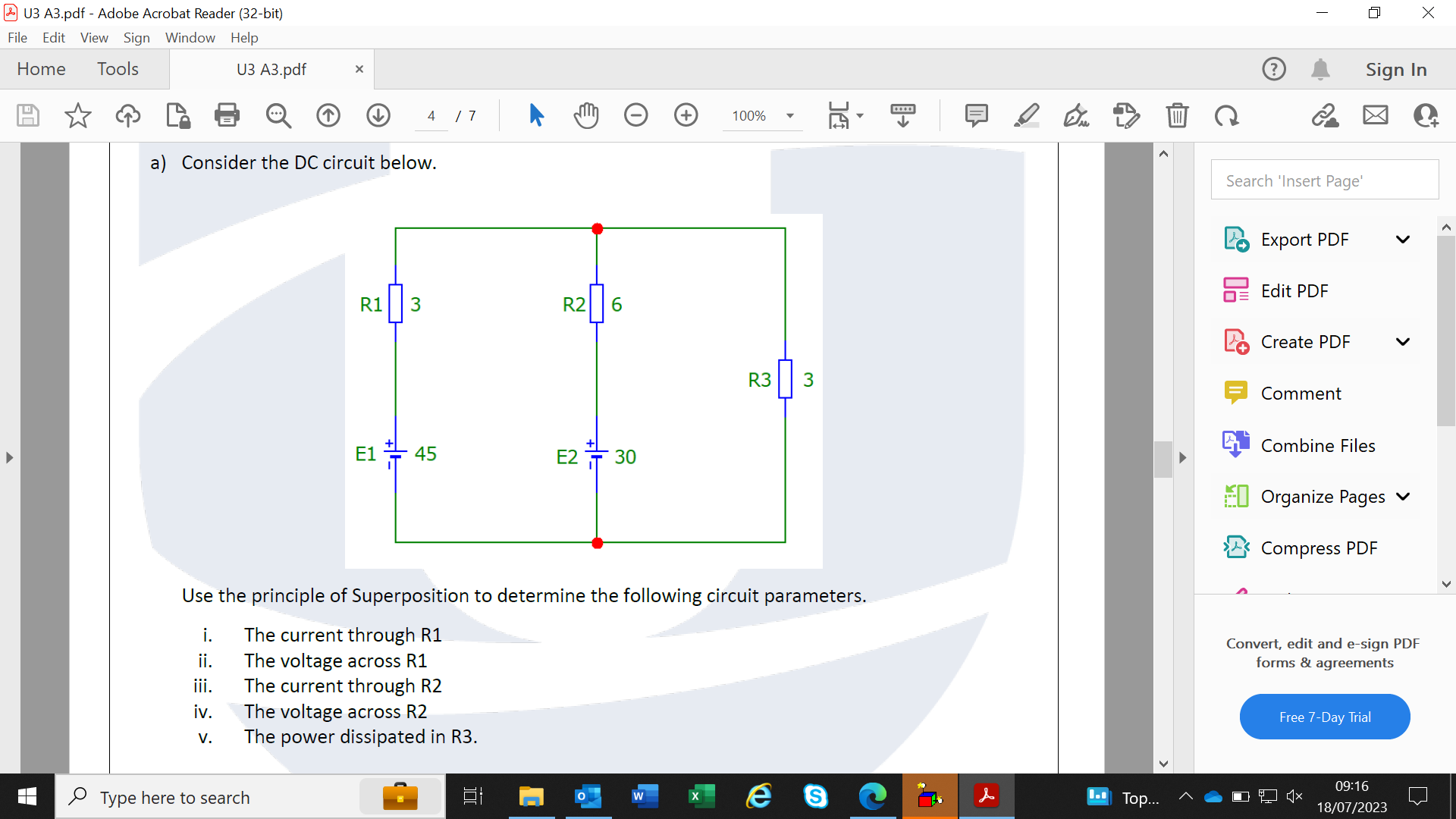Click the Search 'Insert Page' field
This screenshot has height=819, width=1456.
[x=1324, y=180]
